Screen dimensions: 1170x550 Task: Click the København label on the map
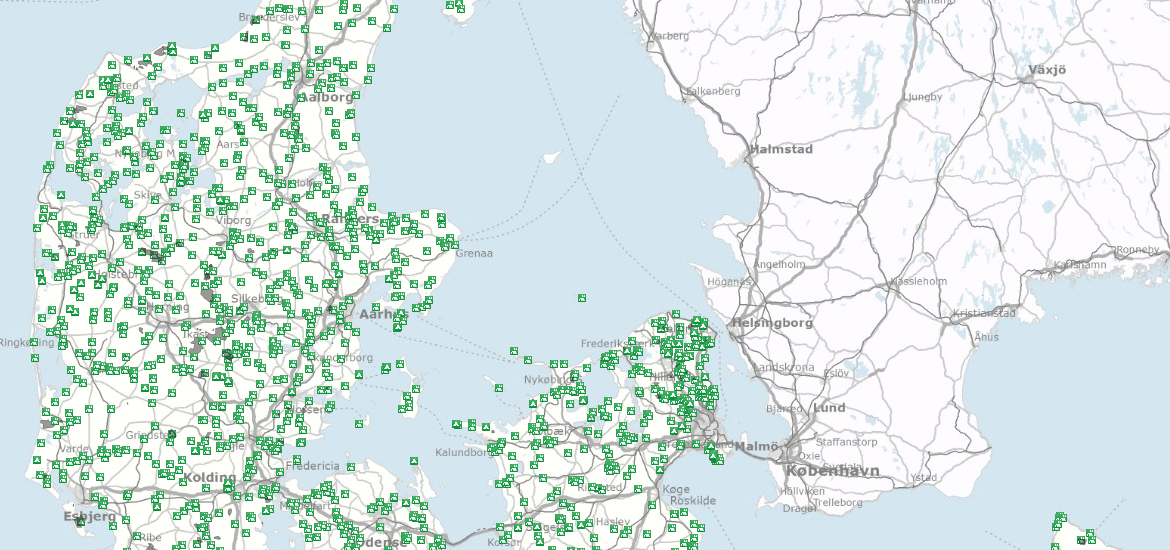pos(832,471)
